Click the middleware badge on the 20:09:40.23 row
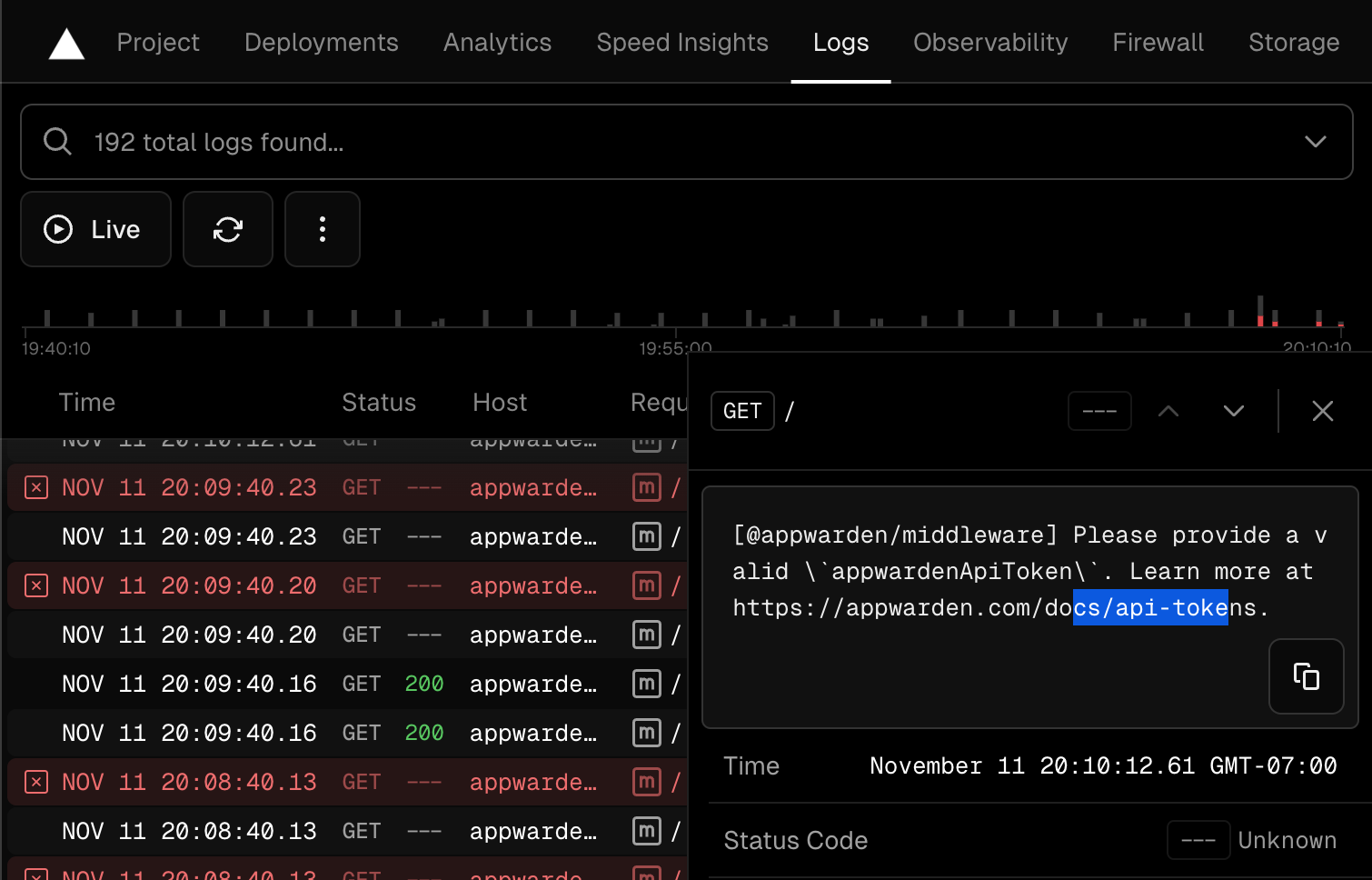Screen dimensions: 1372x880 point(646,487)
